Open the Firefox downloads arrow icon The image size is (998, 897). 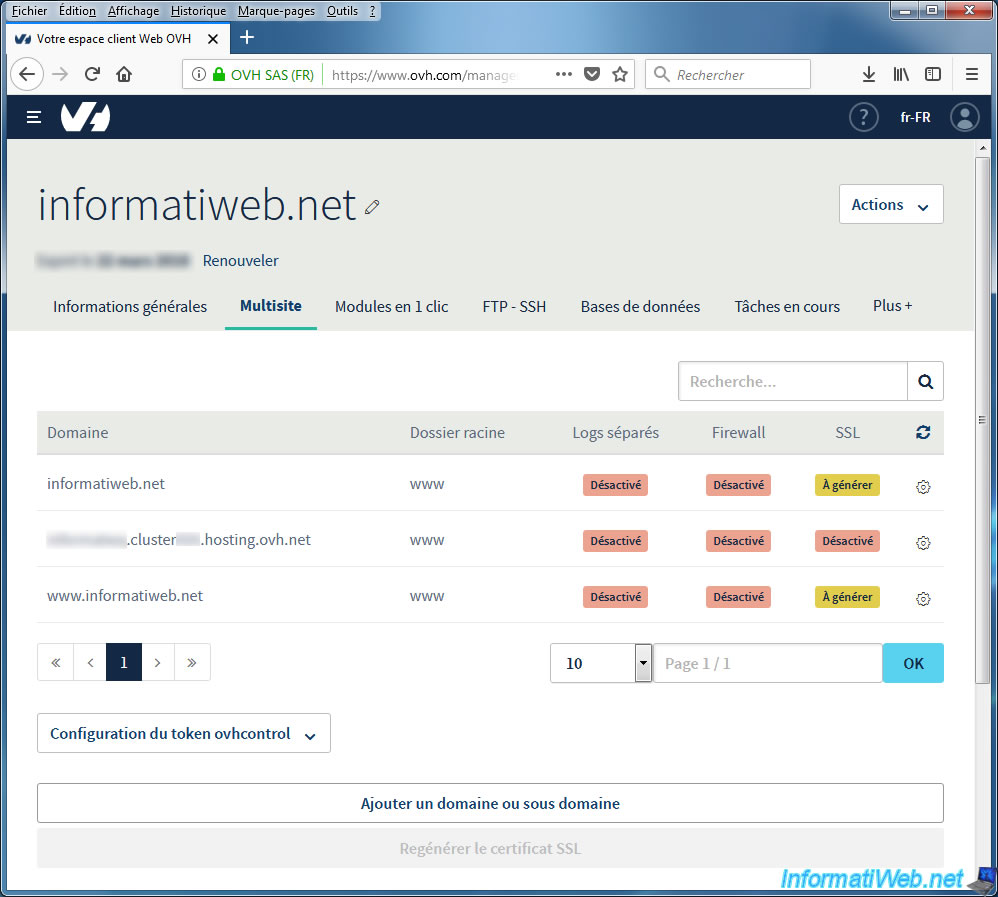tap(869, 74)
